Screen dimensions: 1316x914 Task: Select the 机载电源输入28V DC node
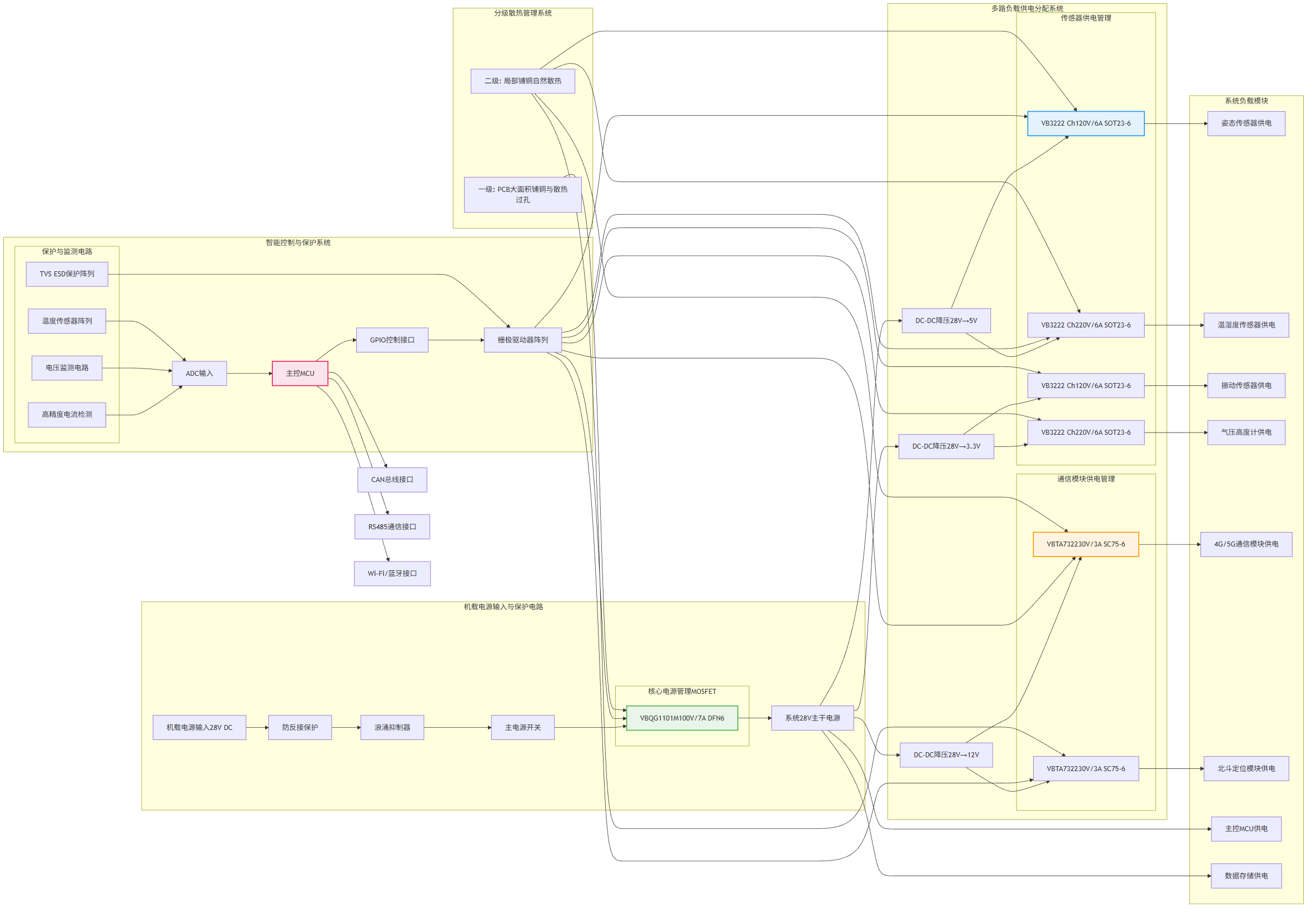[x=199, y=727]
